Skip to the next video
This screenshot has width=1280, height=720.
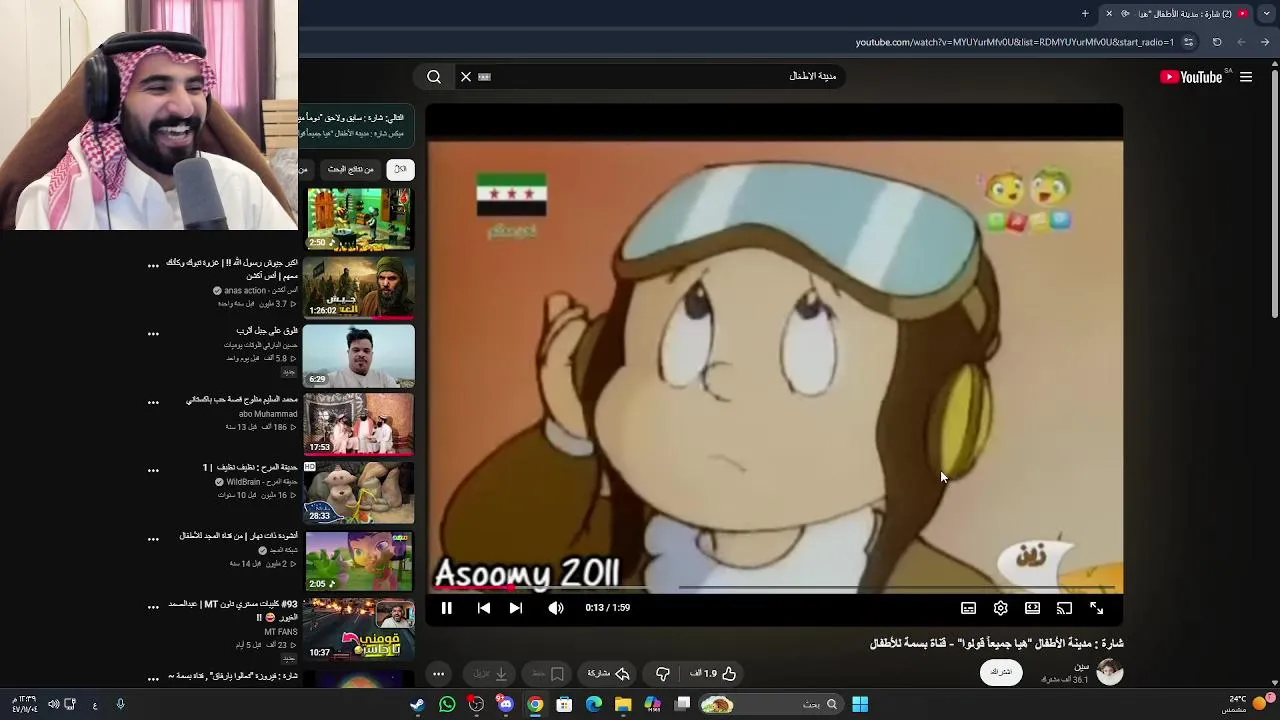(515, 608)
